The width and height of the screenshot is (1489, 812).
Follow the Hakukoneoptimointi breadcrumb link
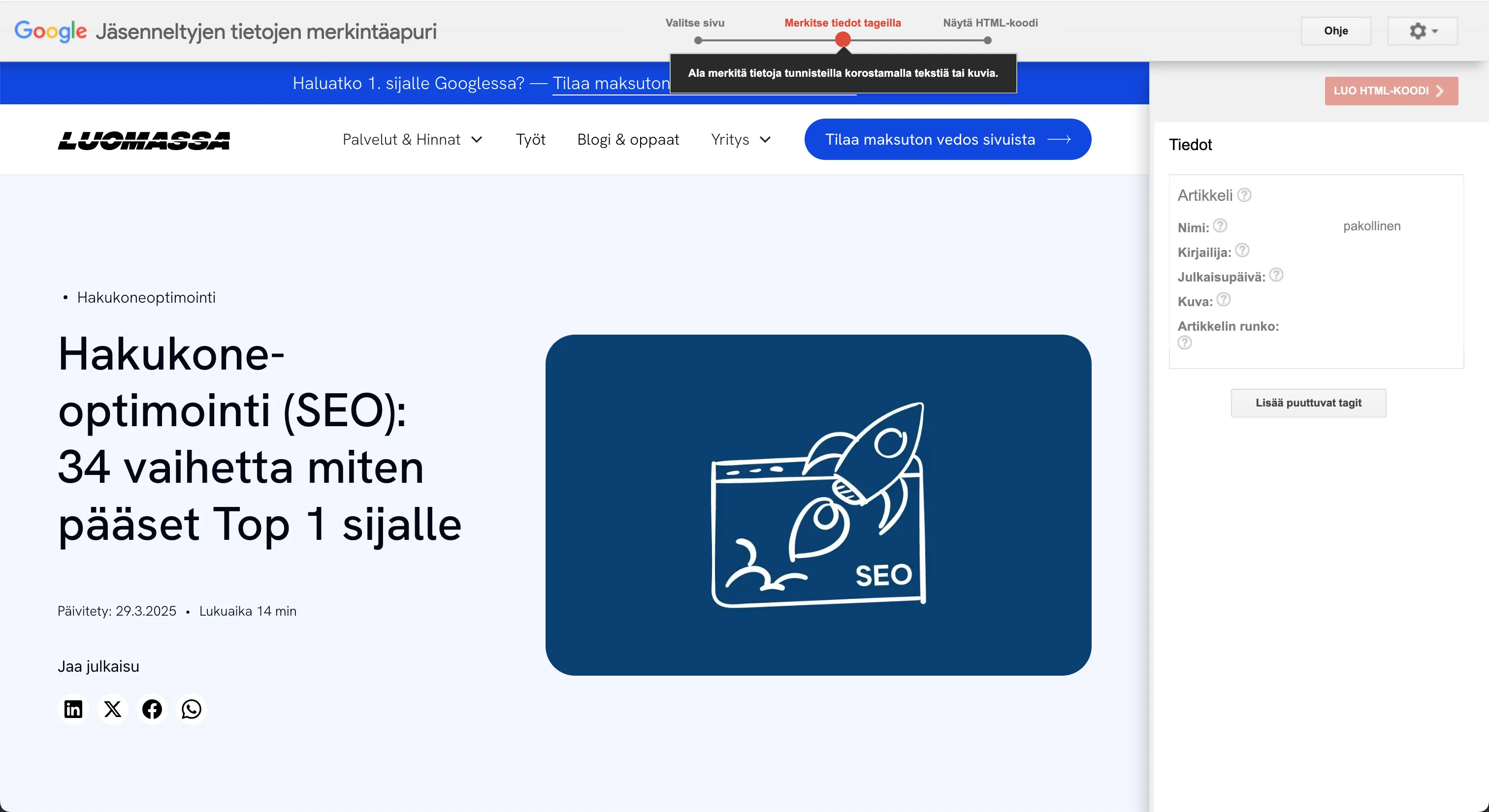(x=146, y=297)
